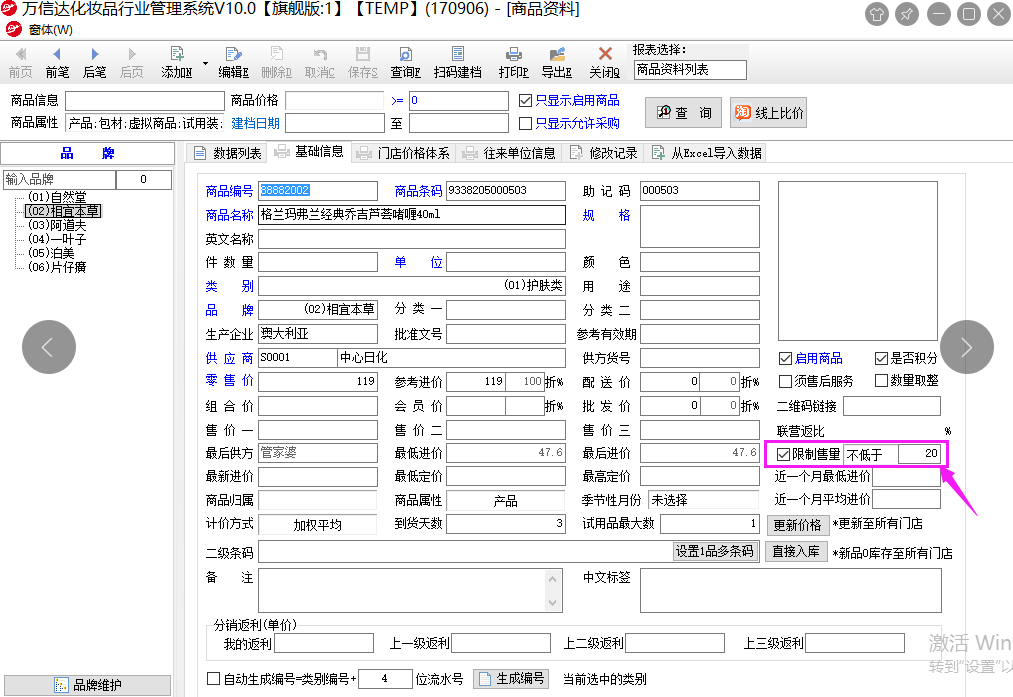Click the 零售价 field showing 119
The height and width of the screenshot is (697, 1013).
pyautogui.click(x=318, y=381)
